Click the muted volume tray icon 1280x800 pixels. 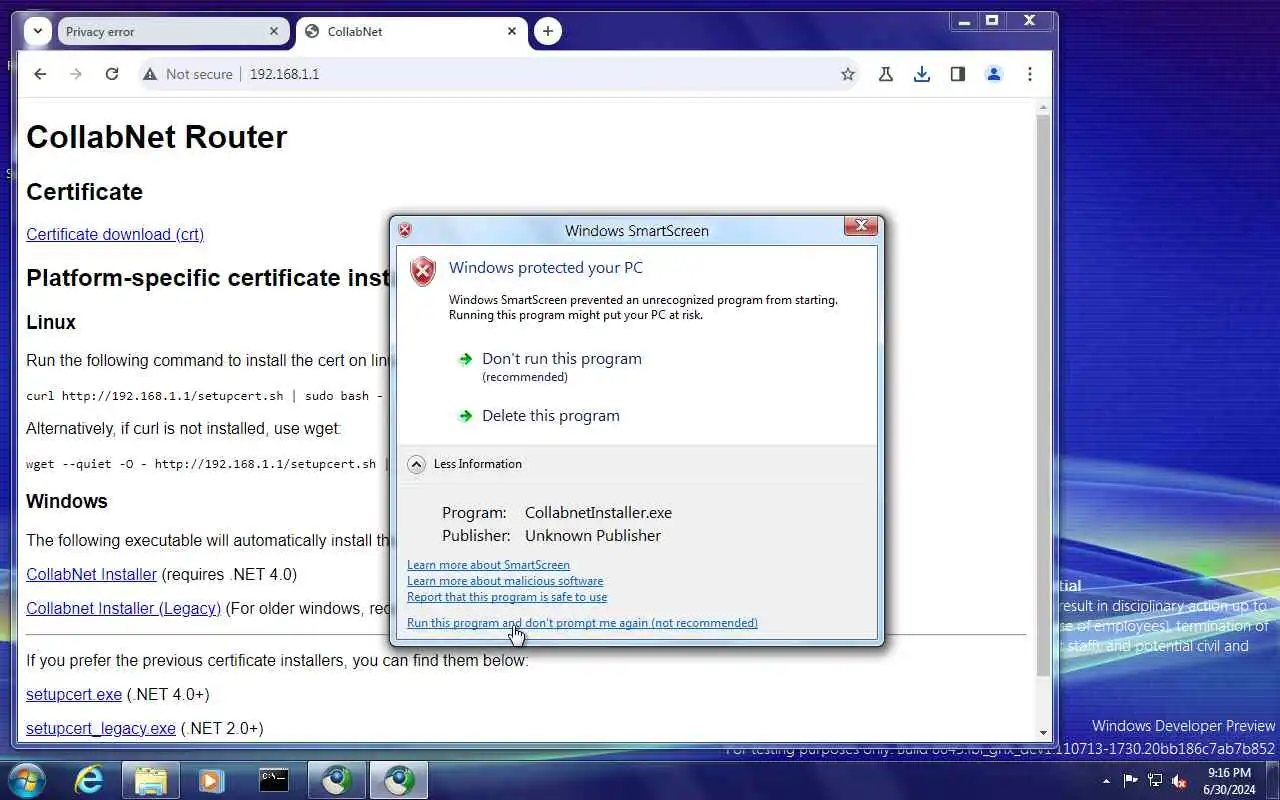[1179, 781]
